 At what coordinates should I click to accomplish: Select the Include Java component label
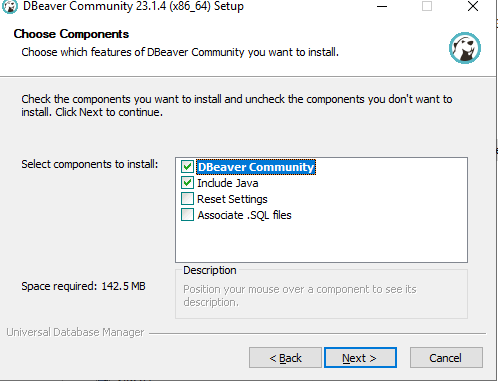point(228,183)
